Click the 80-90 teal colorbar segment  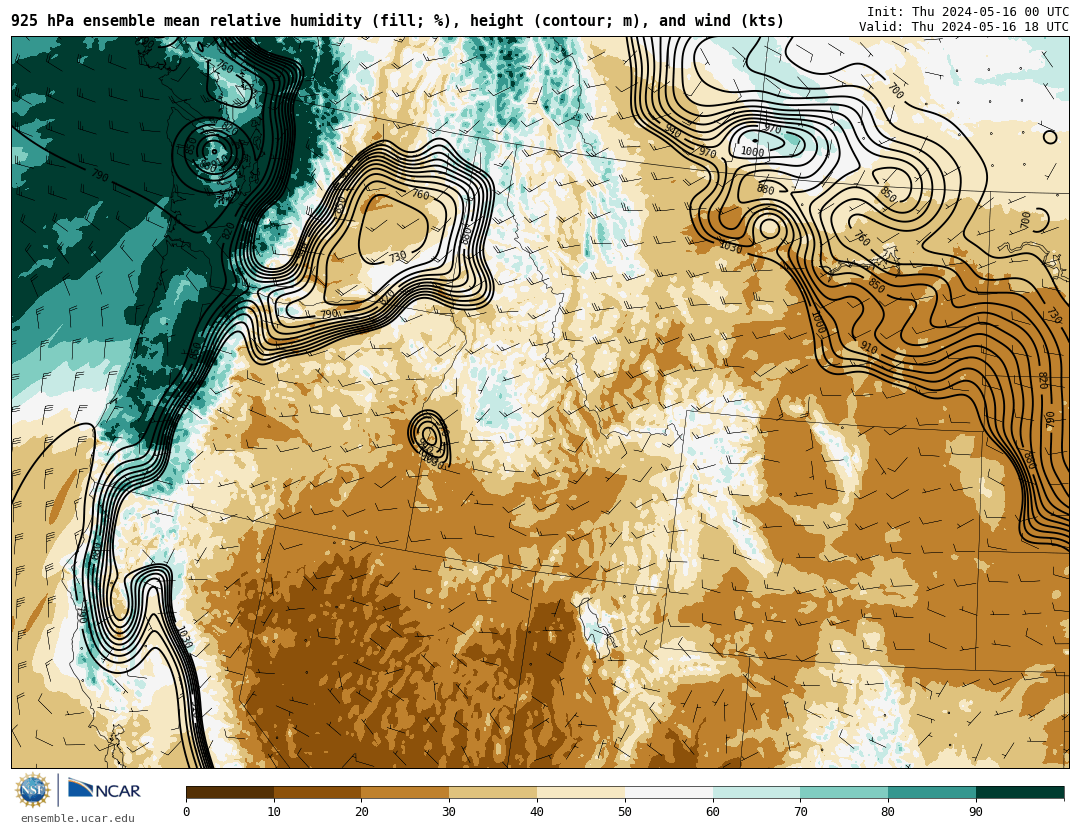[932, 792]
